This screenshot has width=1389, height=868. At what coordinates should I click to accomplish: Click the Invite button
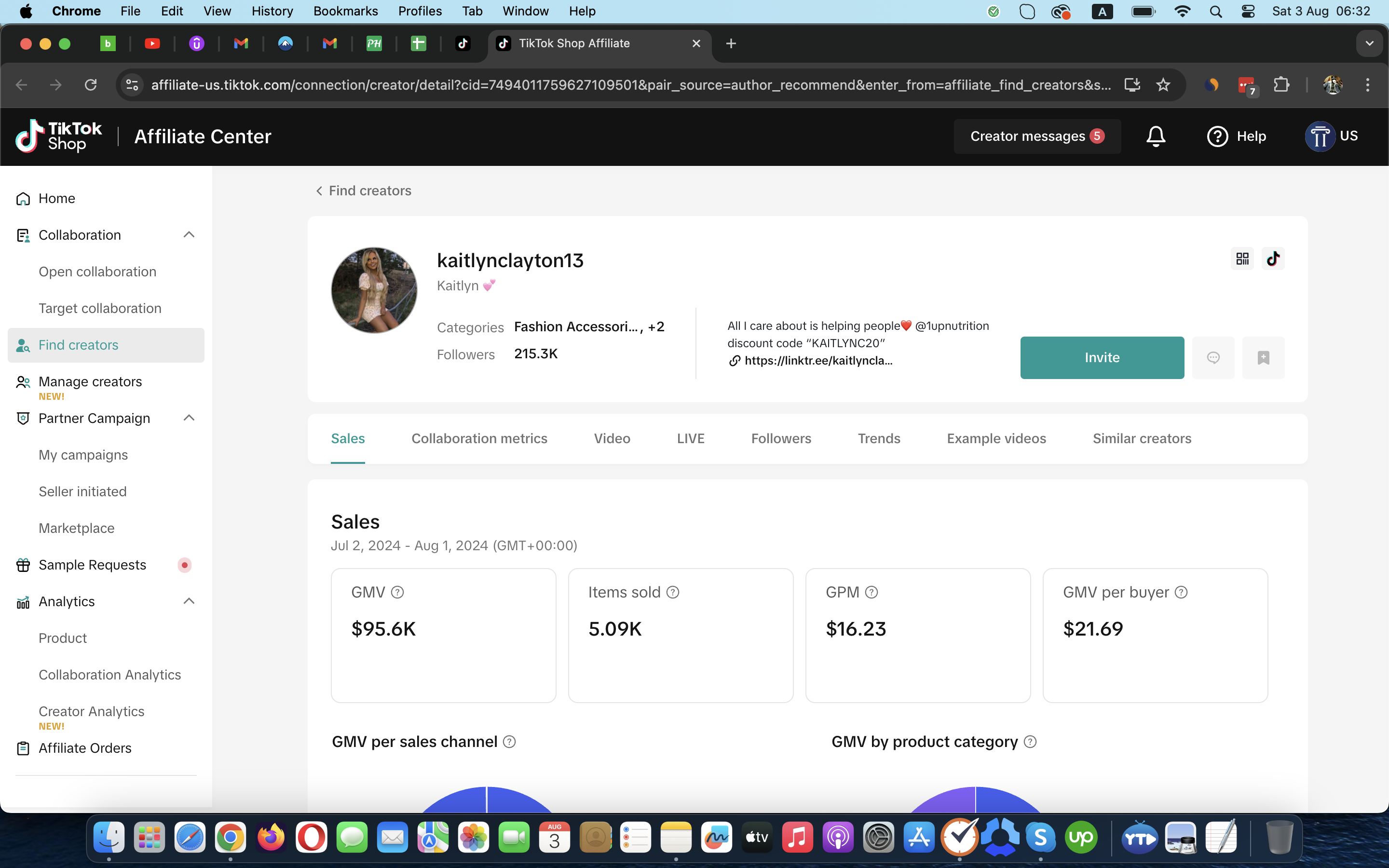pos(1102,358)
